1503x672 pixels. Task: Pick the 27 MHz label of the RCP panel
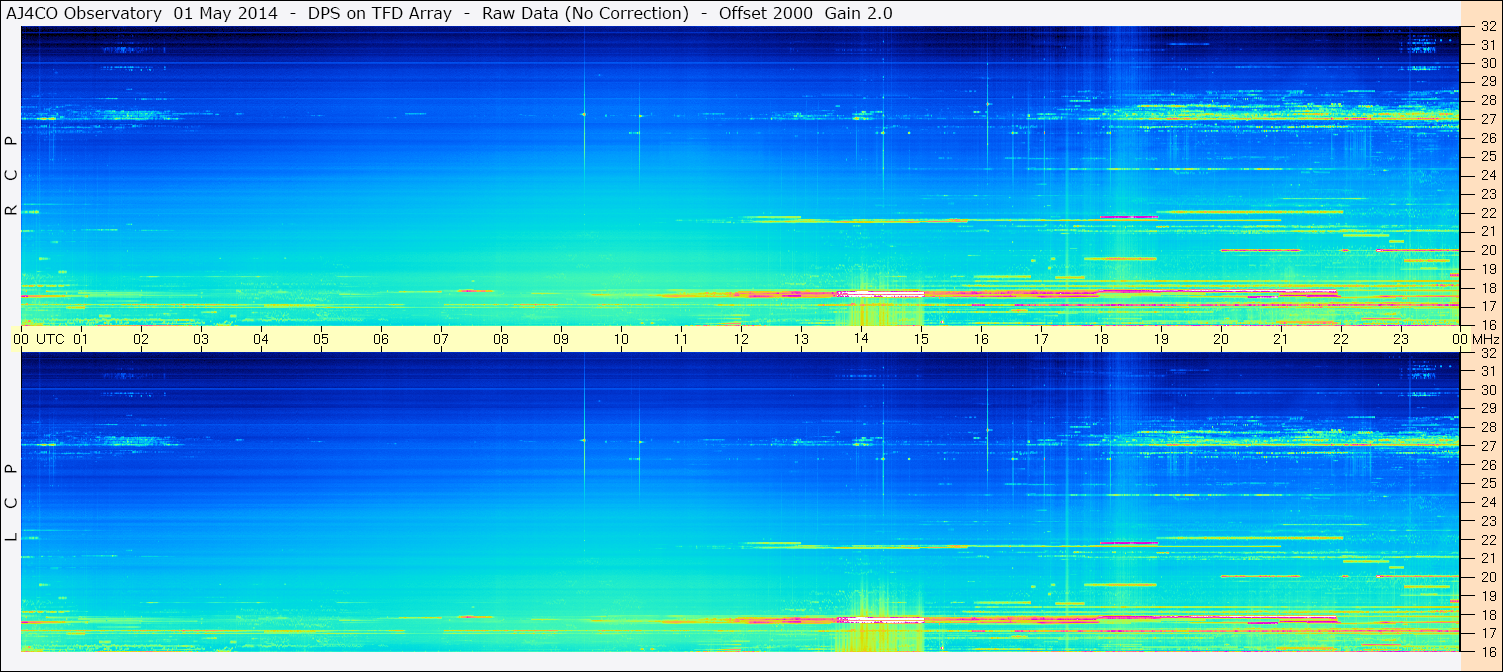pyautogui.click(x=1488, y=119)
